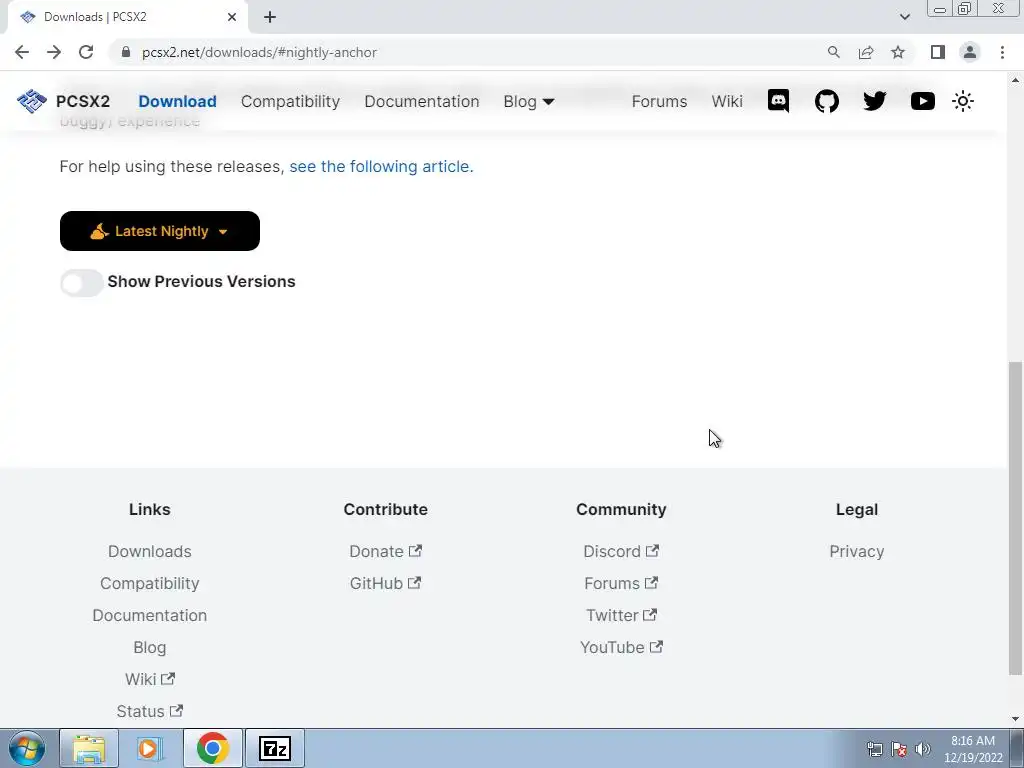
Task: Open the footer YouTube link
Action: [x=621, y=647]
